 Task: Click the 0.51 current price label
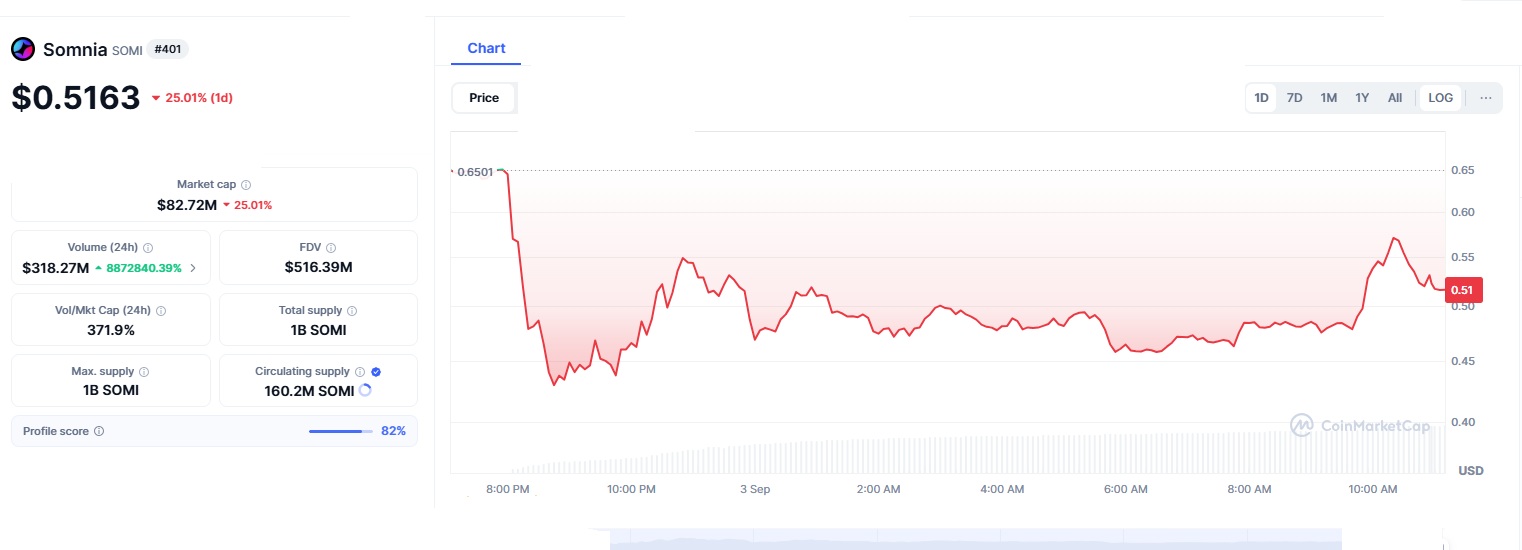click(1464, 290)
